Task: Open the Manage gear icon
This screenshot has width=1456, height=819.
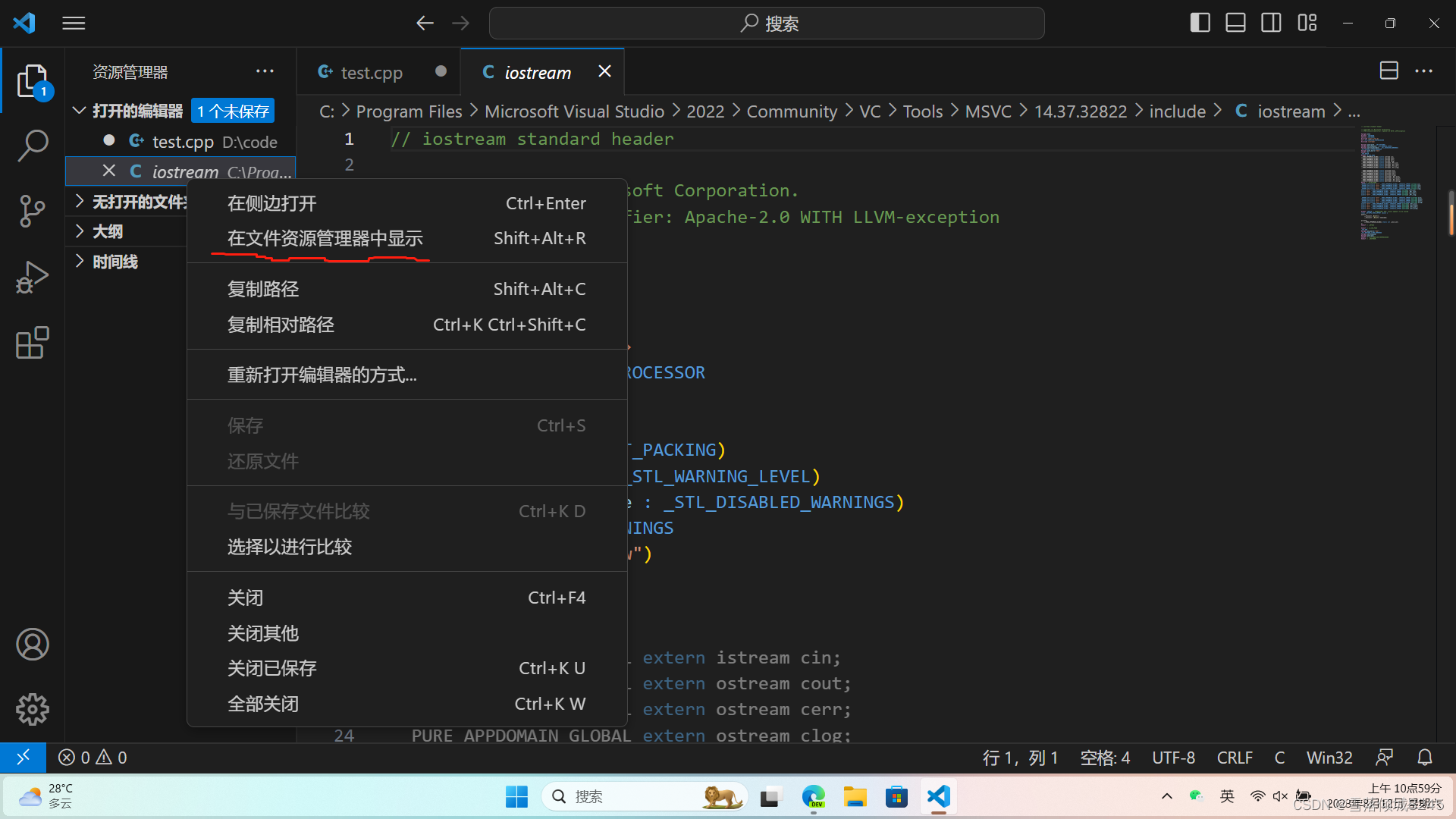Action: tap(33, 710)
